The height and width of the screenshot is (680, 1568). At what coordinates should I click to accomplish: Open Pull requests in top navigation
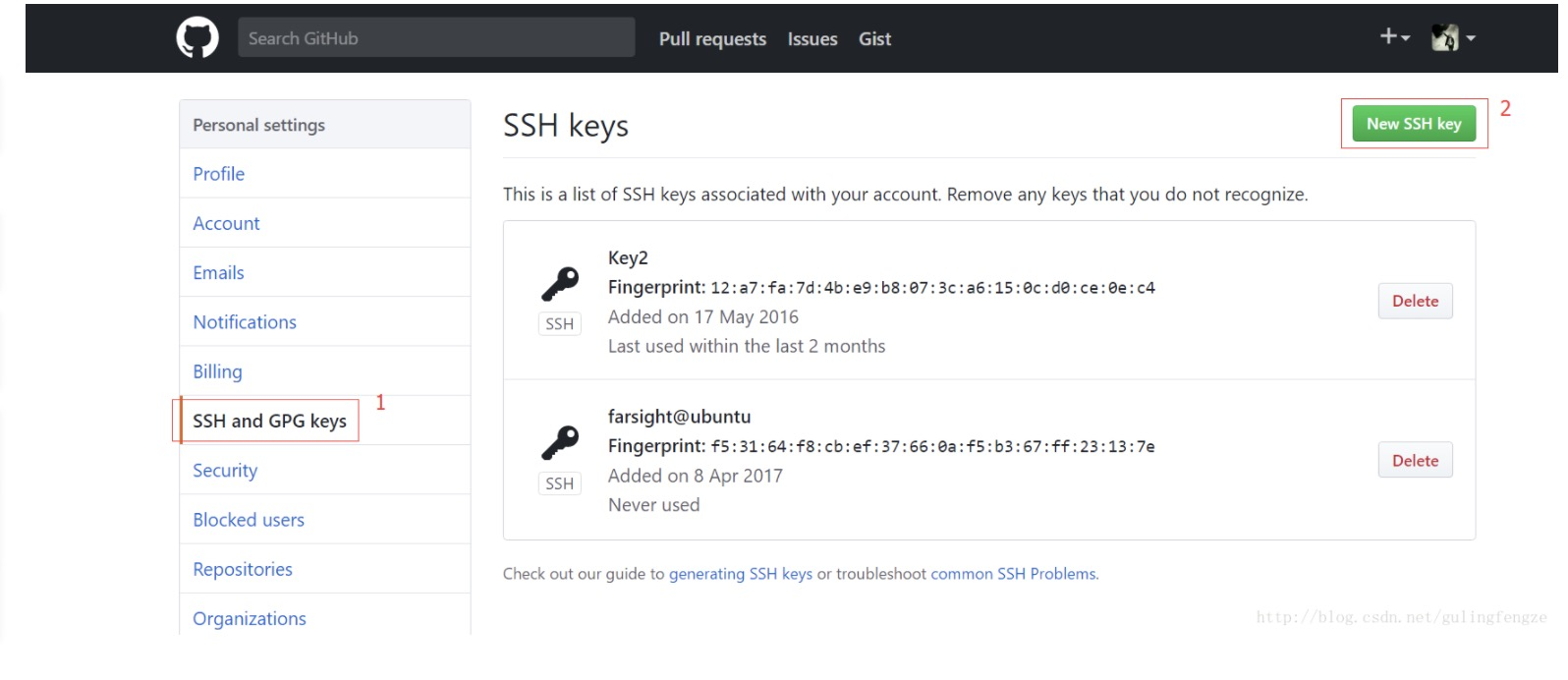(x=712, y=39)
